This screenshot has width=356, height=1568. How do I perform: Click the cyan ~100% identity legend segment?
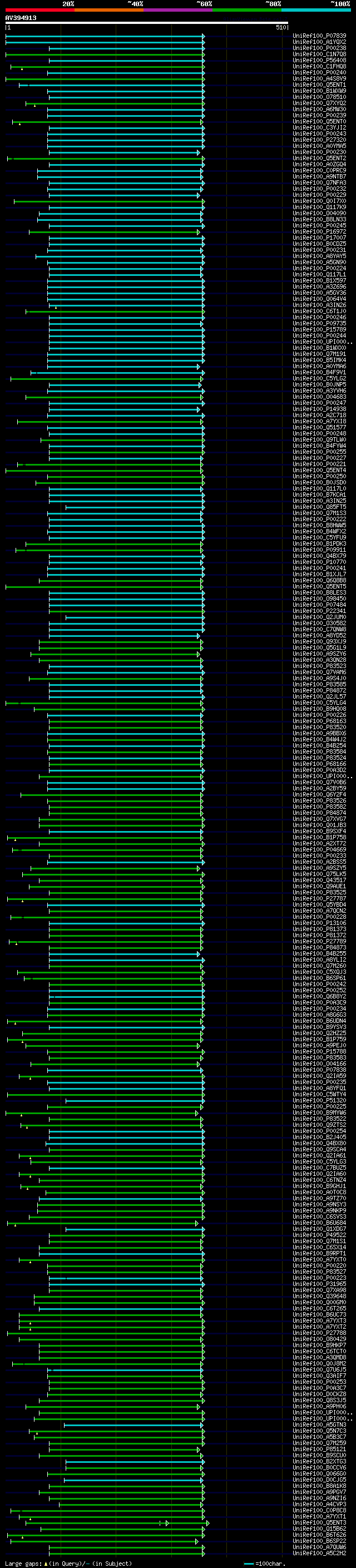click(x=316, y=11)
